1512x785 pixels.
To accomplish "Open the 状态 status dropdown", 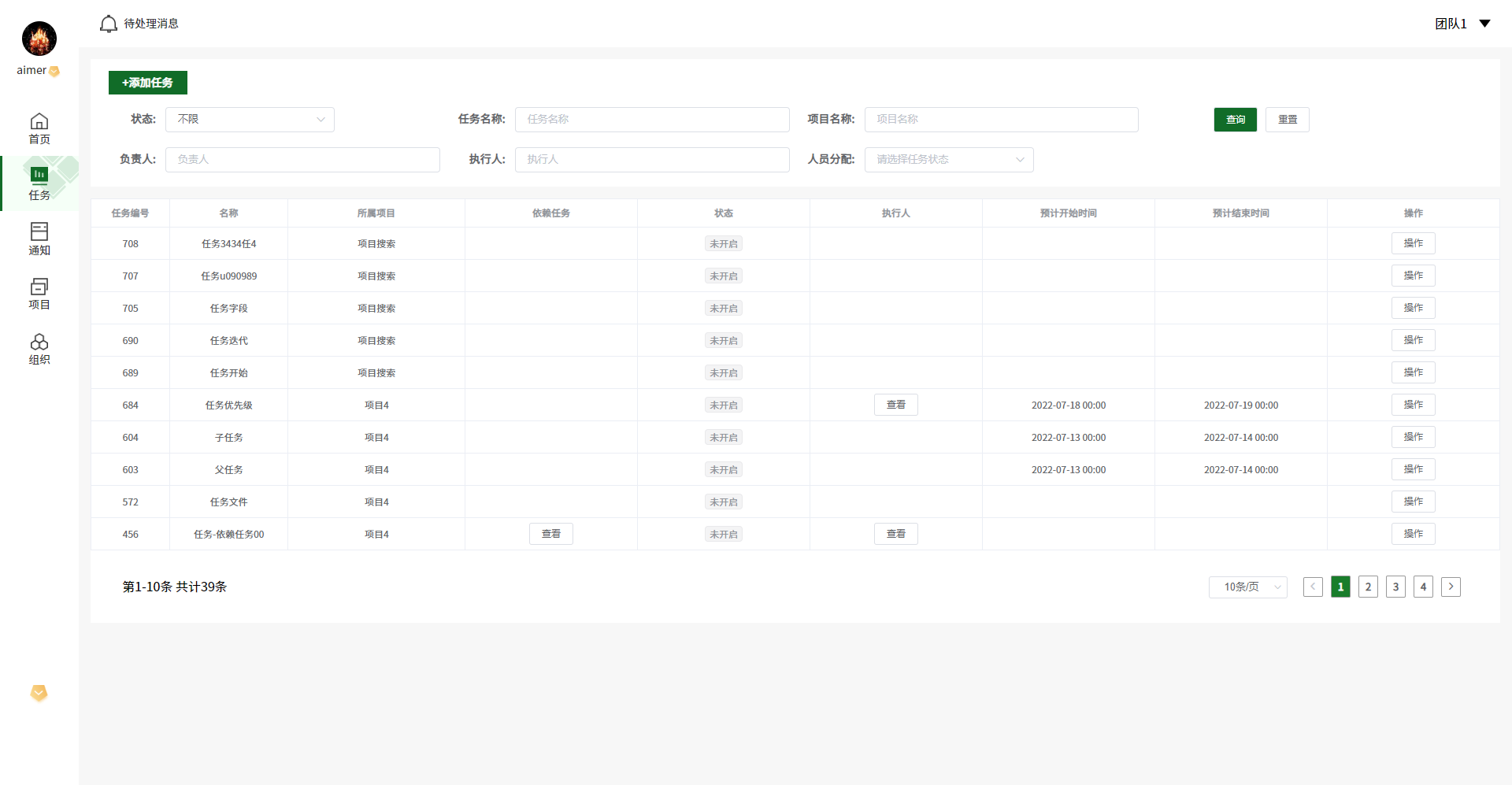I will coord(250,120).
